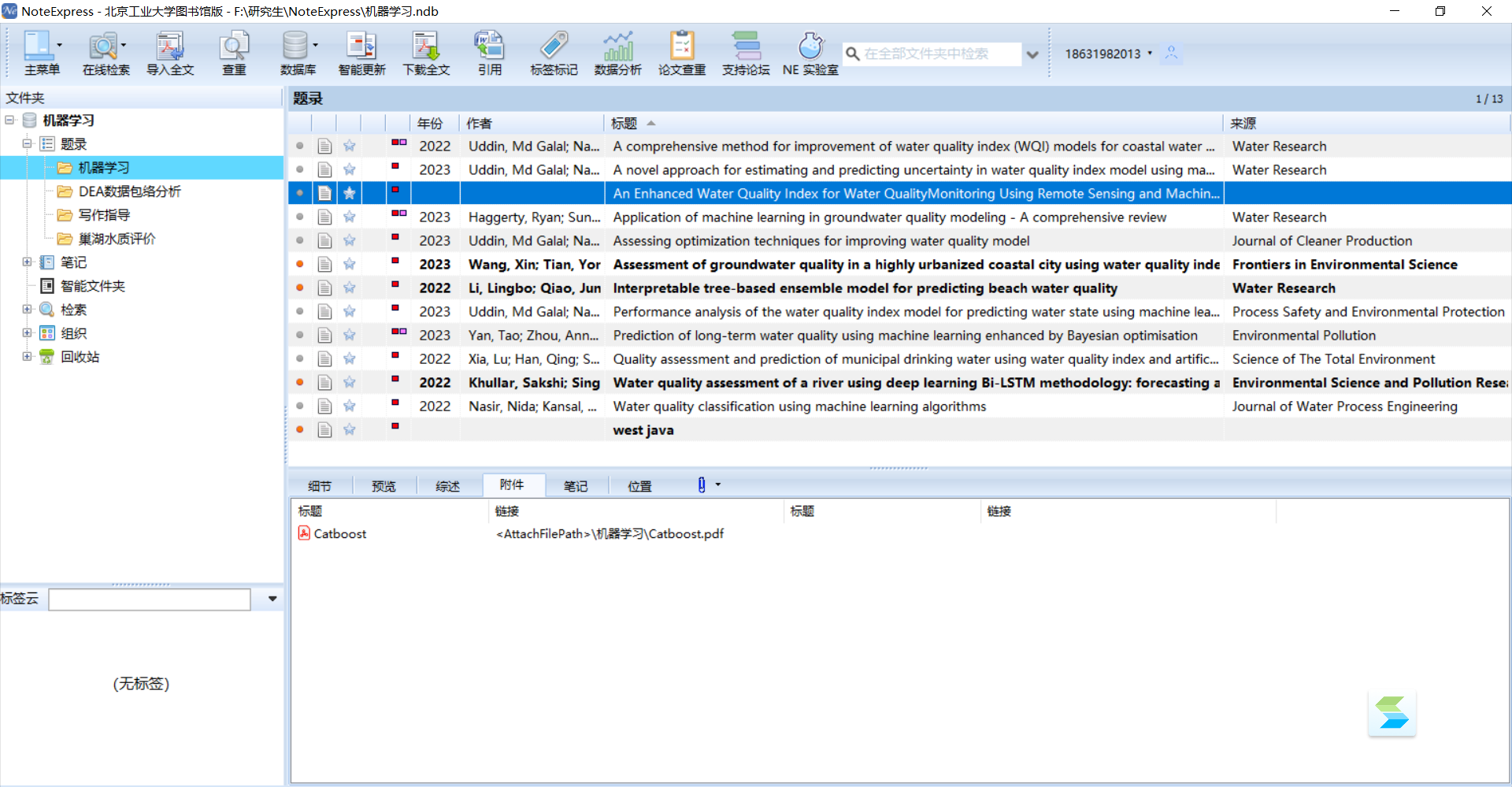Image resolution: width=1512 pixels, height=787 pixels.
Task: Sort records by the 来源 column header
Action: pyautogui.click(x=1367, y=123)
